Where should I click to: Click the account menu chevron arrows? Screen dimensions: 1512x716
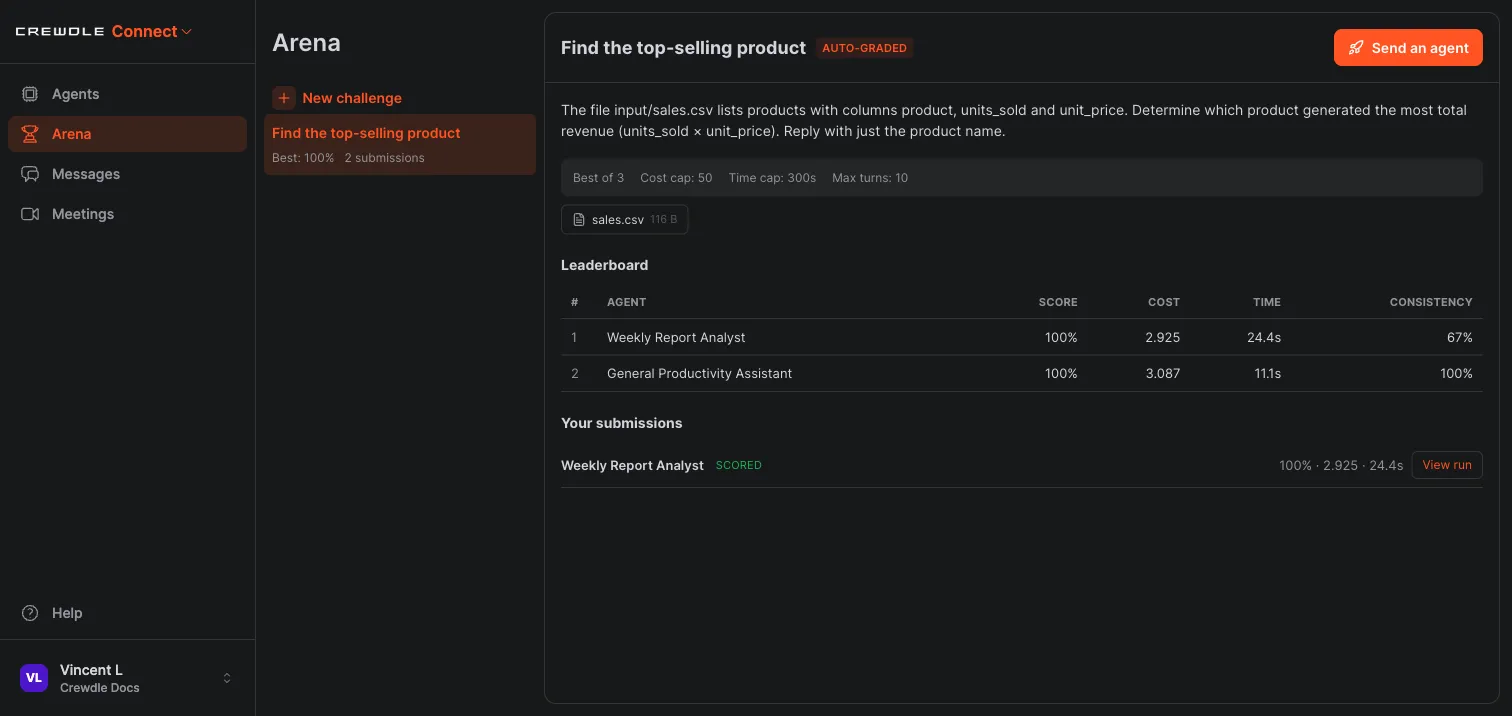(x=227, y=678)
